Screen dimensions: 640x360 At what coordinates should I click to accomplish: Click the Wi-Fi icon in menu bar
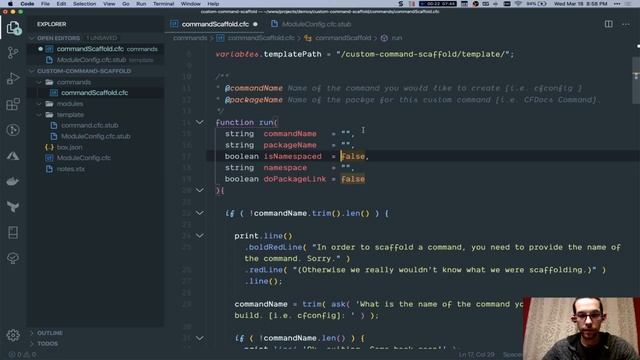click(x=518, y=4)
